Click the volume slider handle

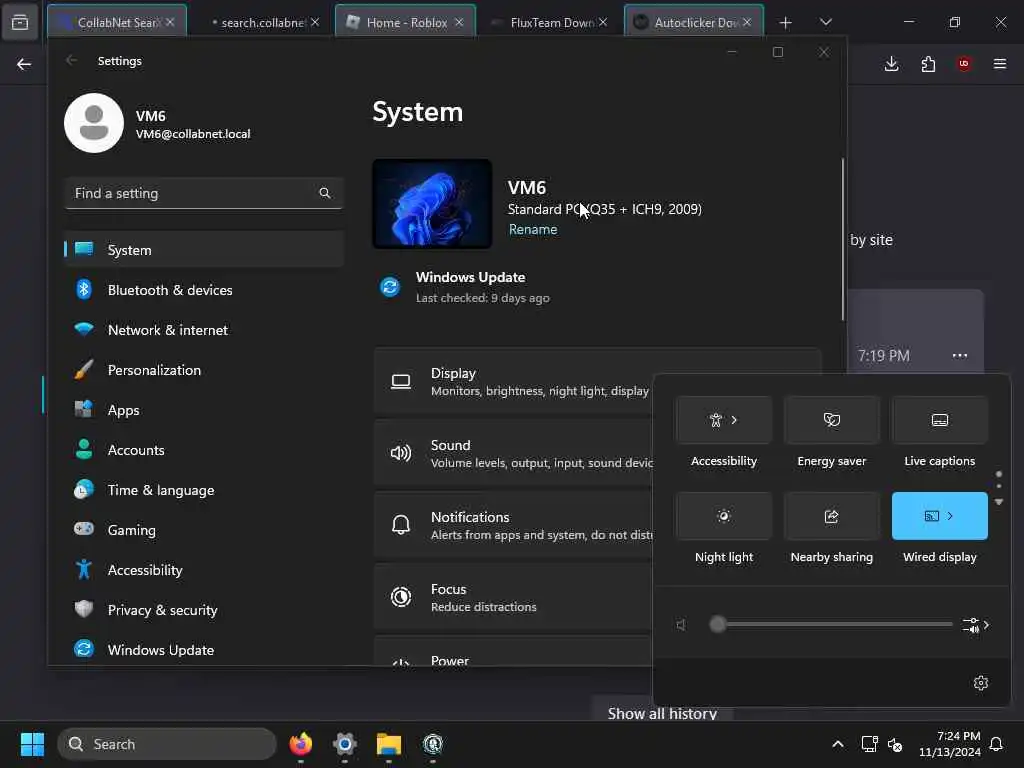pos(718,624)
